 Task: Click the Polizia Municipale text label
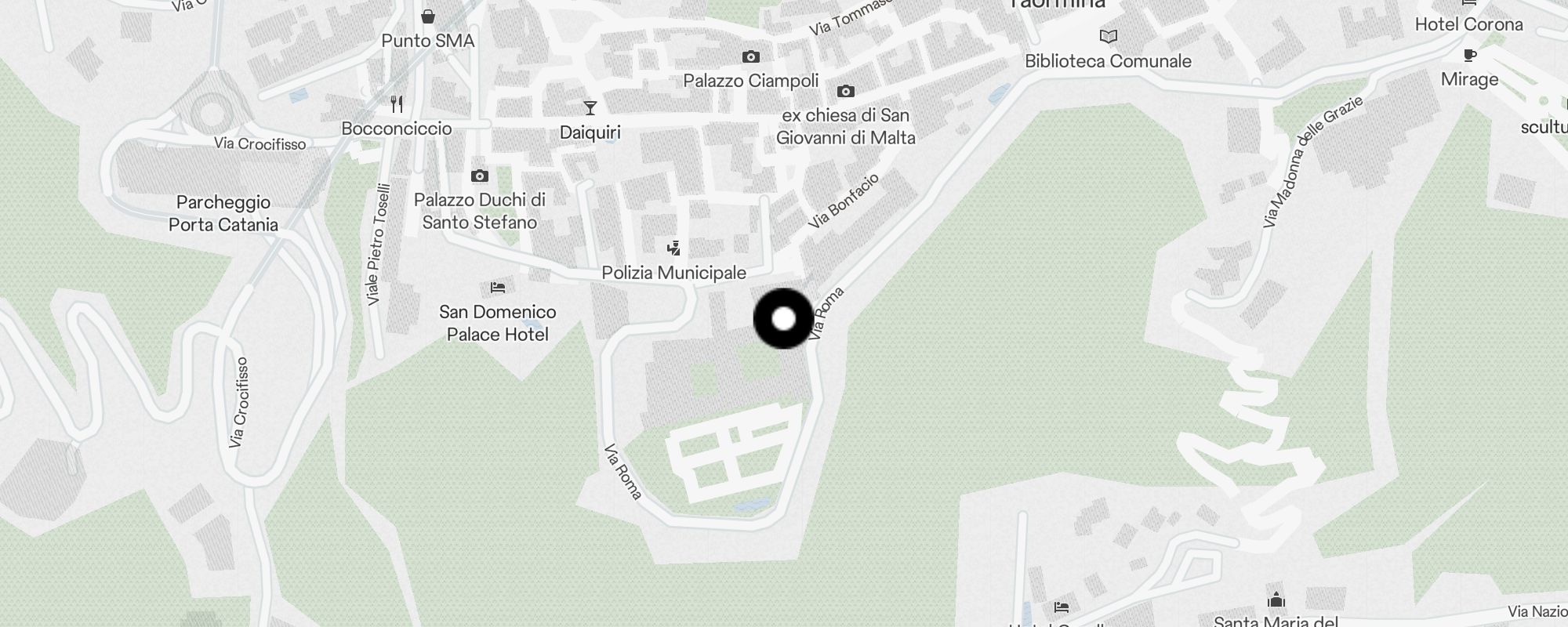(673, 273)
